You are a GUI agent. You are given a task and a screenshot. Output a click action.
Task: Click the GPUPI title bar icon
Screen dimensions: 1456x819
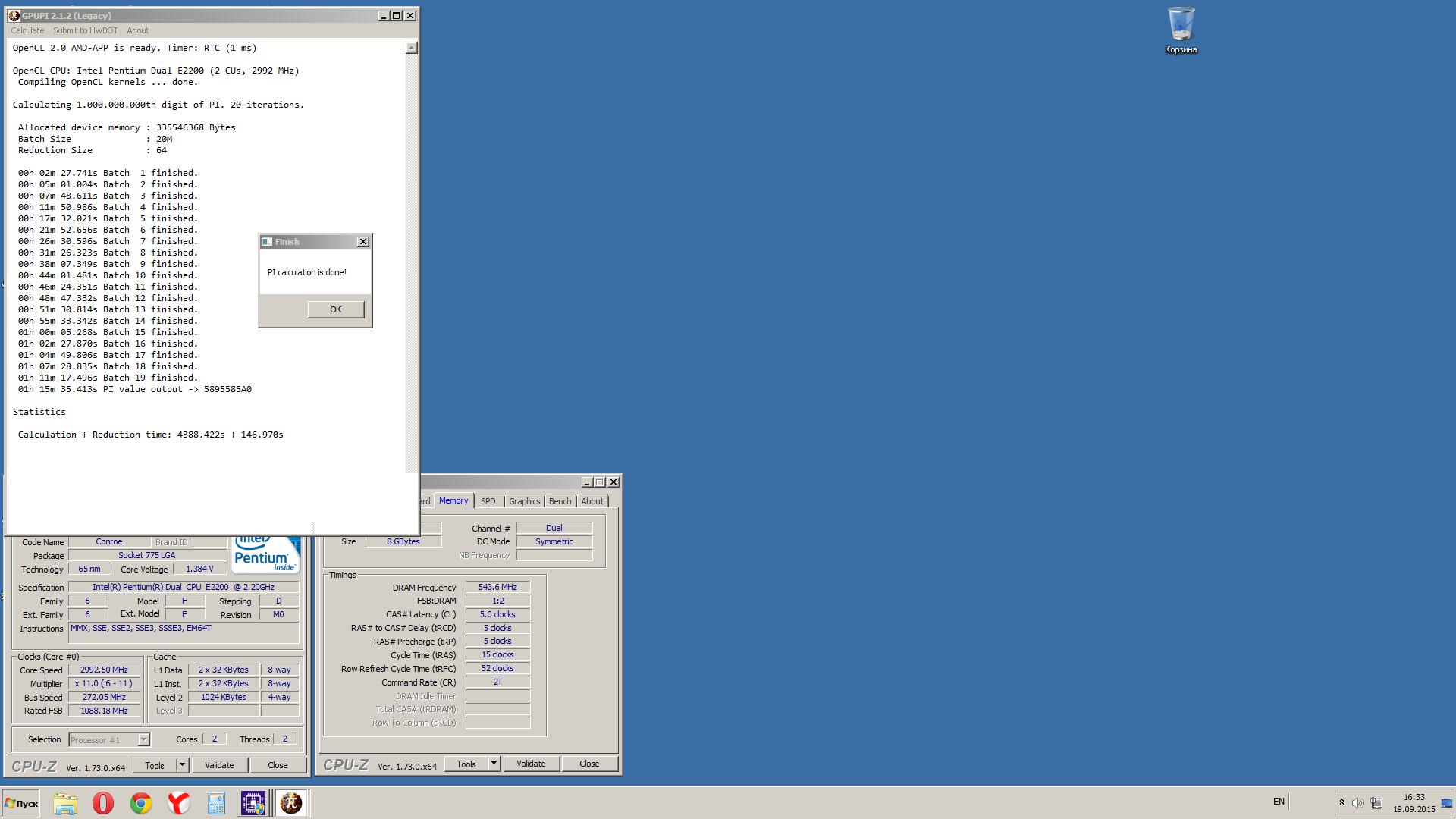(14, 15)
